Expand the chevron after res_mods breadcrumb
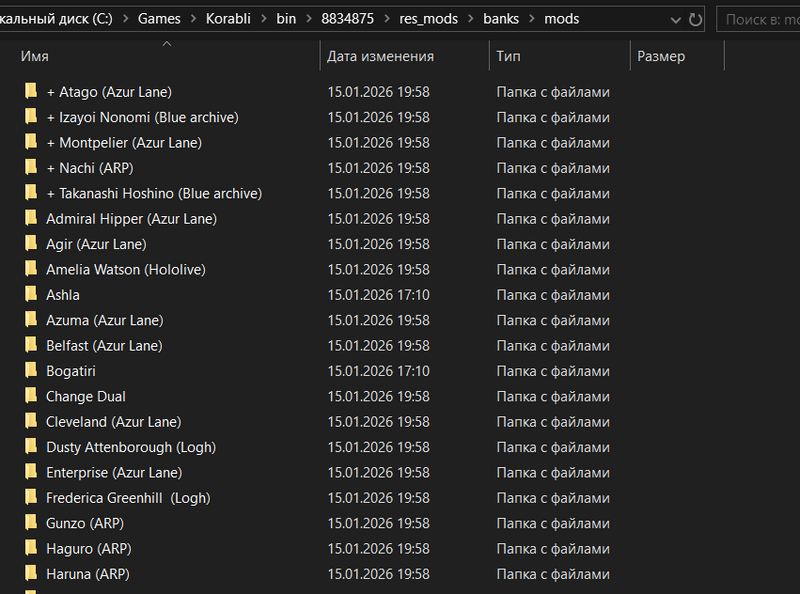The height and width of the screenshot is (594, 800). [470, 19]
